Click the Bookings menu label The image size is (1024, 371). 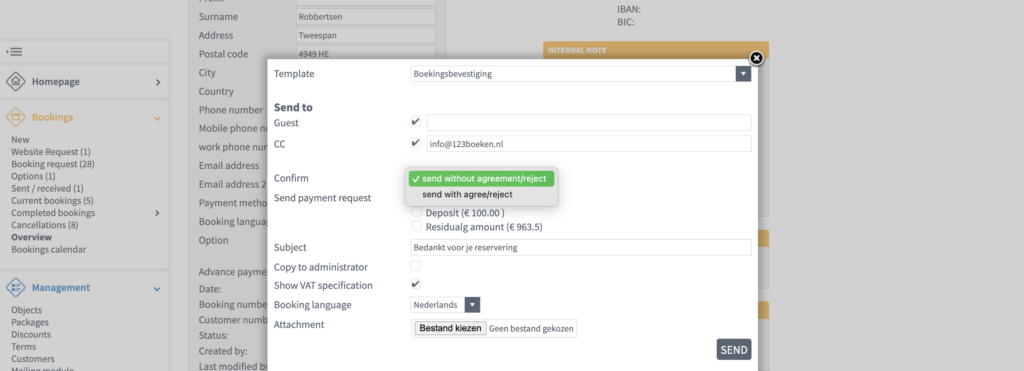(52, 118)
